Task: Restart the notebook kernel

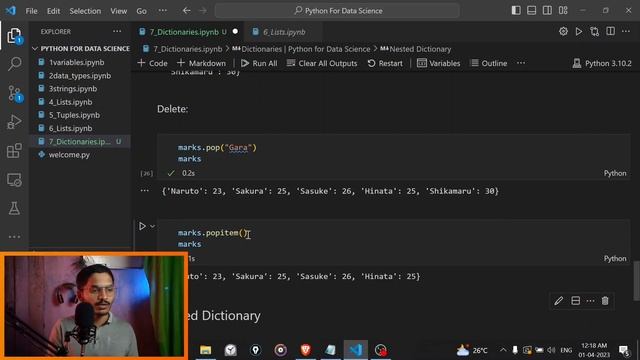Action: (x=385, y=63)
